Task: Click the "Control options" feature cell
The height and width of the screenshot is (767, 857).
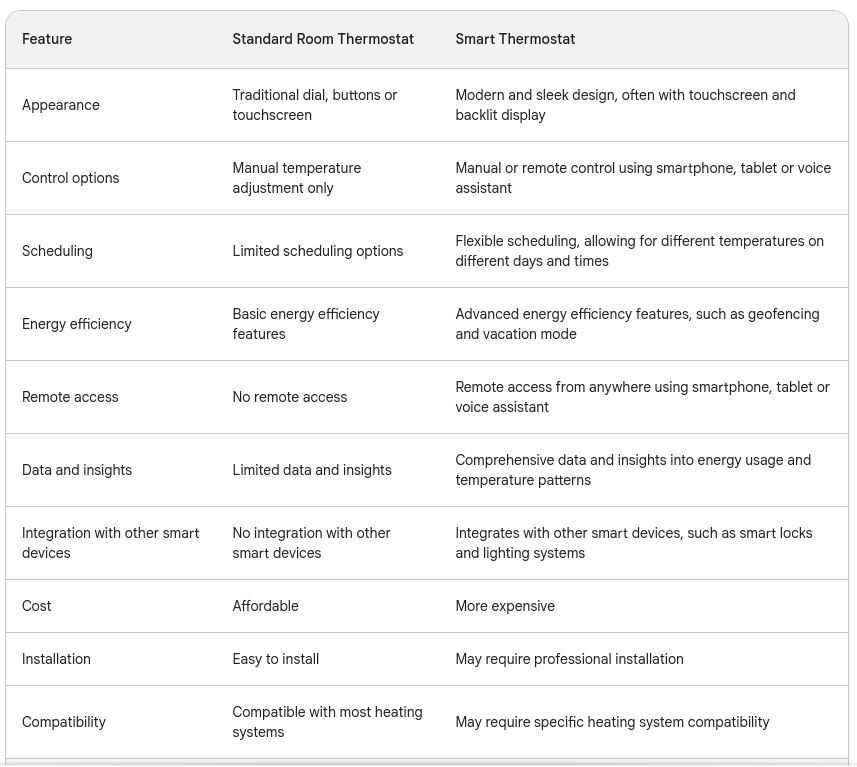Action: pyautogui.click(x=70, y=178)
